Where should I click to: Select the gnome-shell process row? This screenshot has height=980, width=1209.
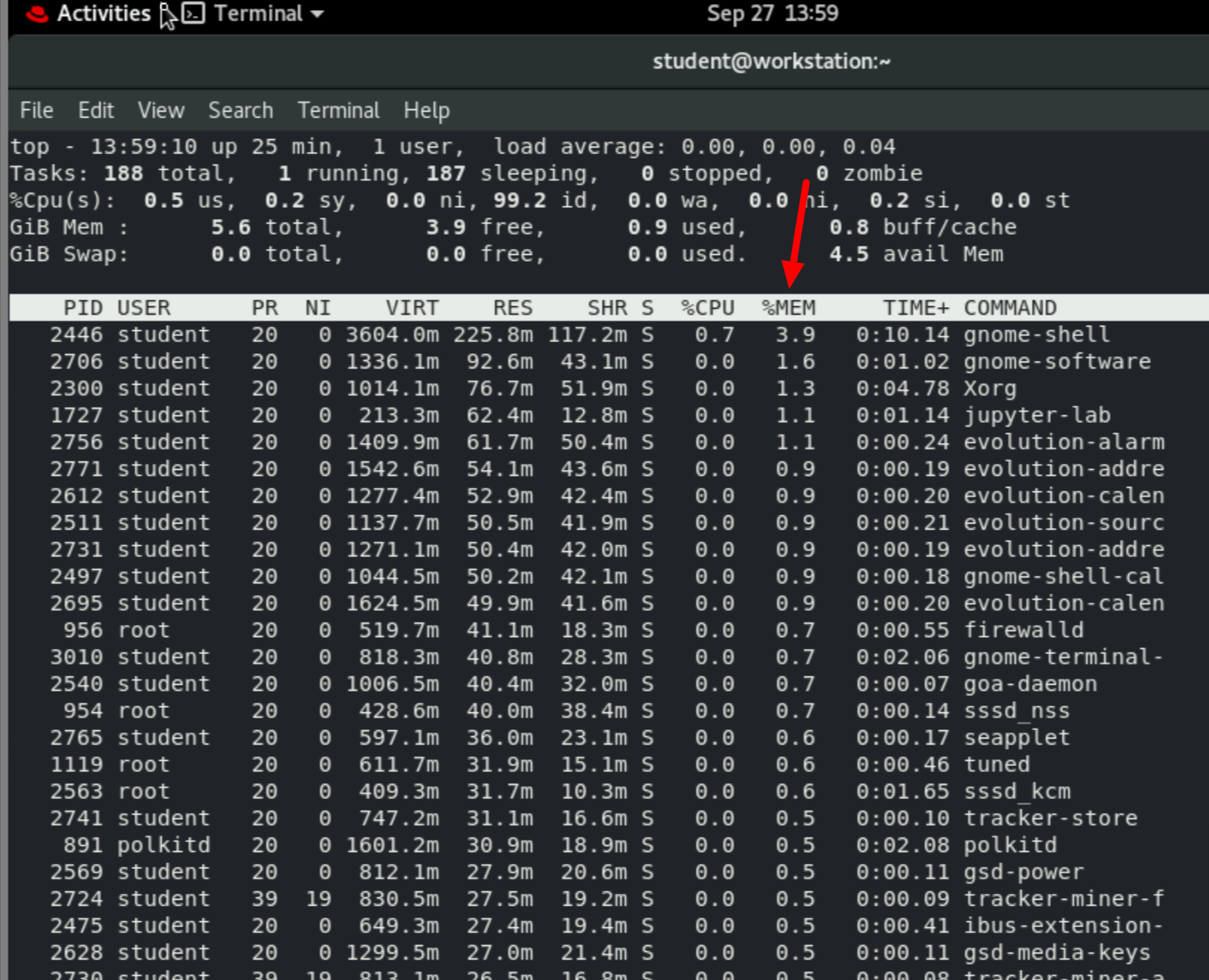[x=1037, y=335]
